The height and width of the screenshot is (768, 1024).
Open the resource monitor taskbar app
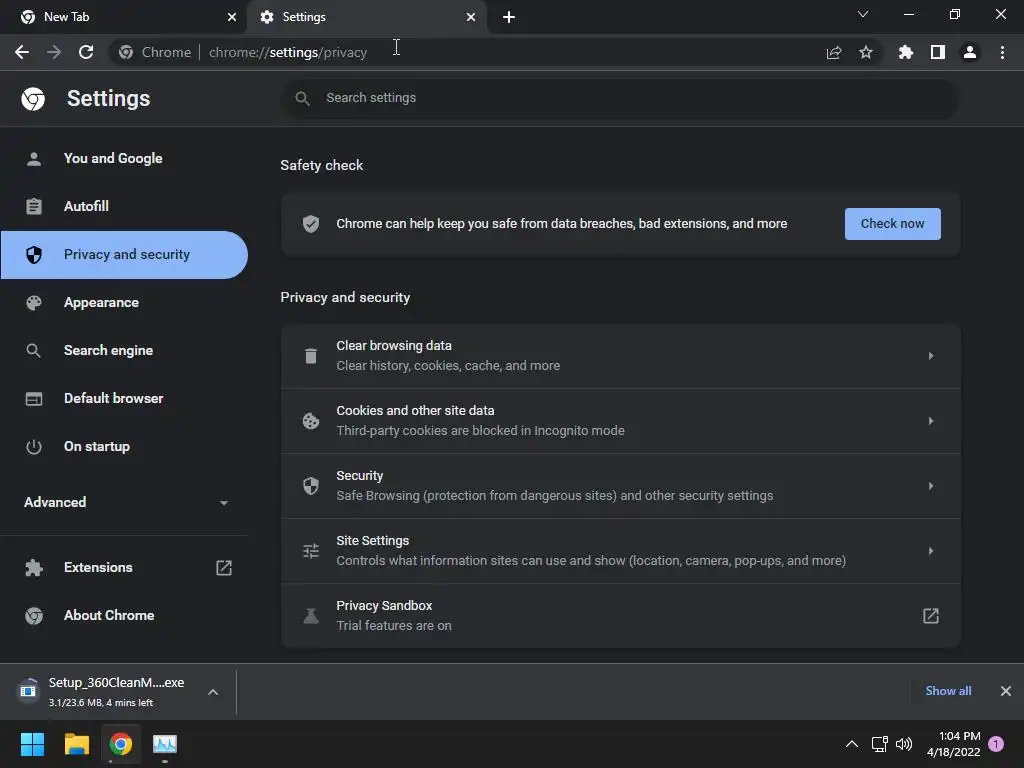point(165,744)
